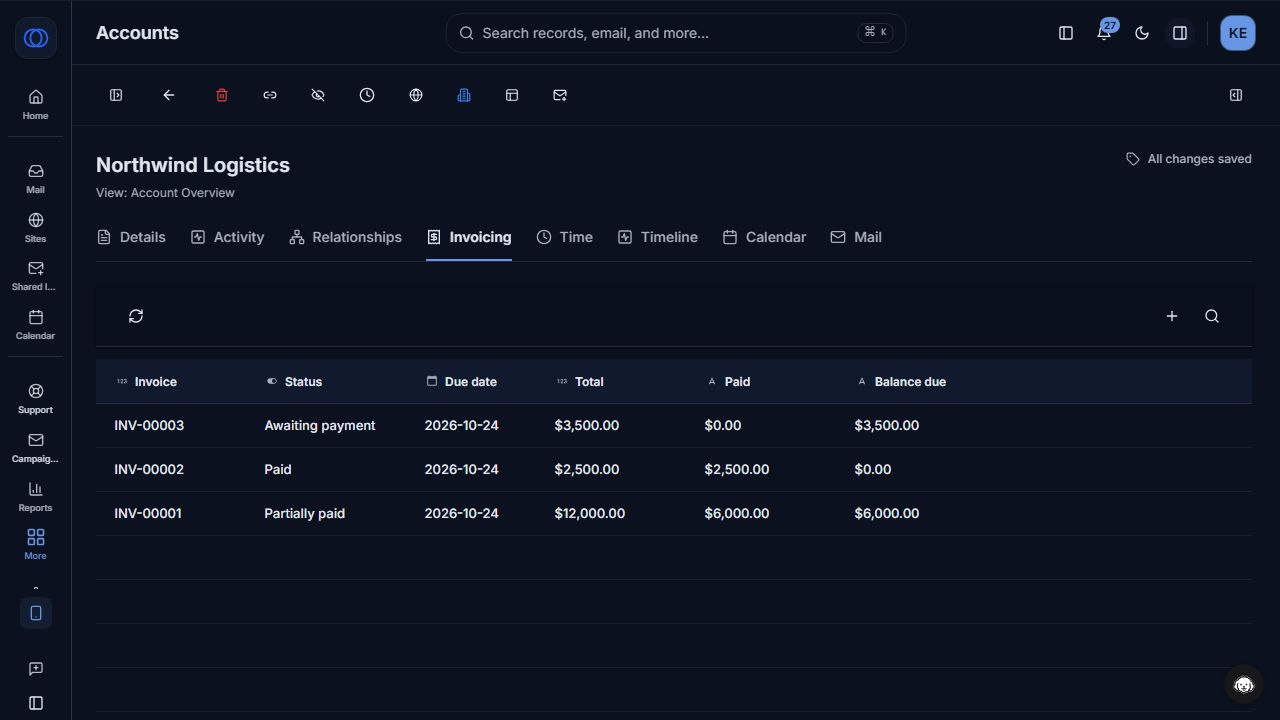Image resolution: width=1280 pixels, height=720 pixels.
Task: Refresh the invoice list
Action: pyautogui.click(x=136, y=316)
